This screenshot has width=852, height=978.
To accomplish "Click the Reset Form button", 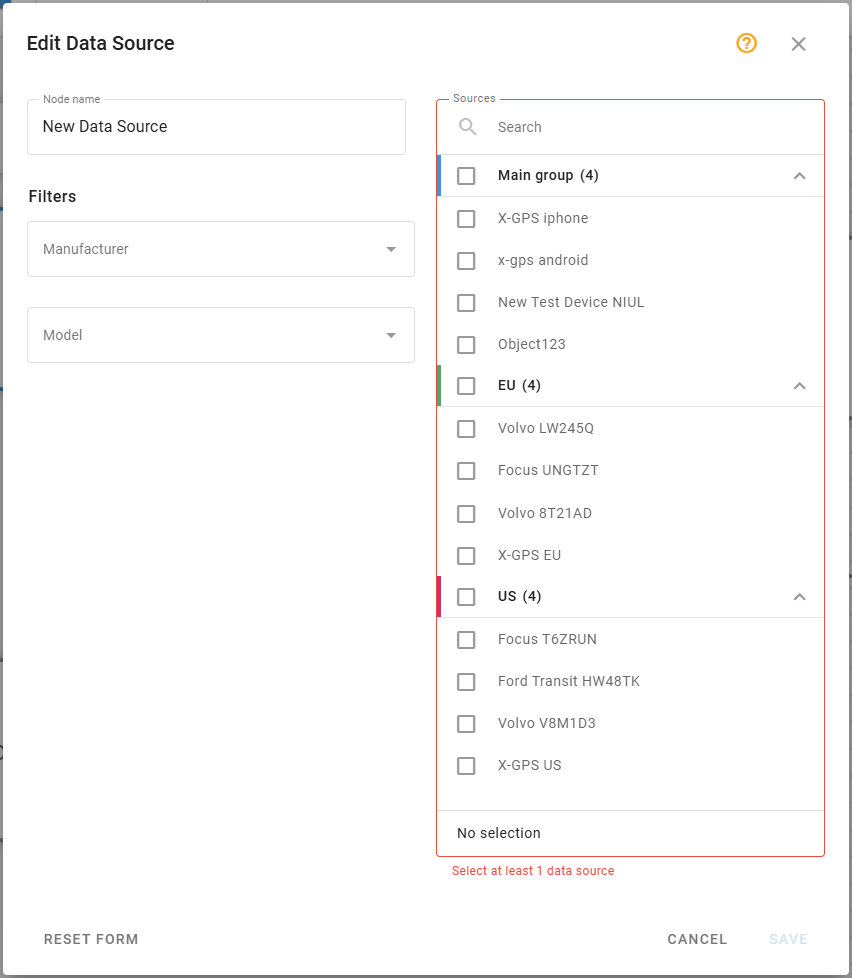I will [91, 939].
